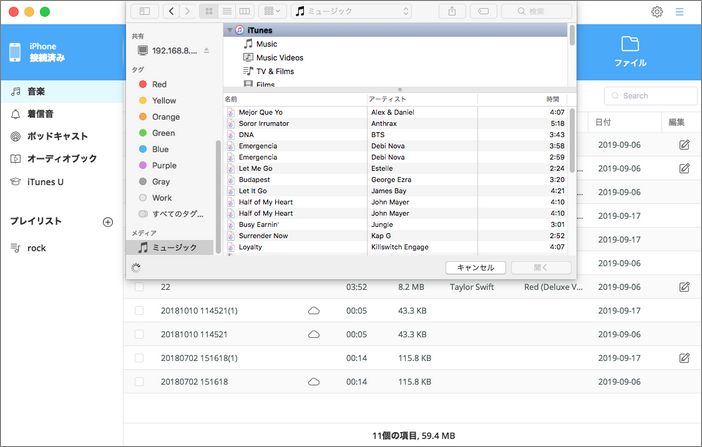Go back in the file dialog
Screen dimensions: 702x447
tap(171, 11)
